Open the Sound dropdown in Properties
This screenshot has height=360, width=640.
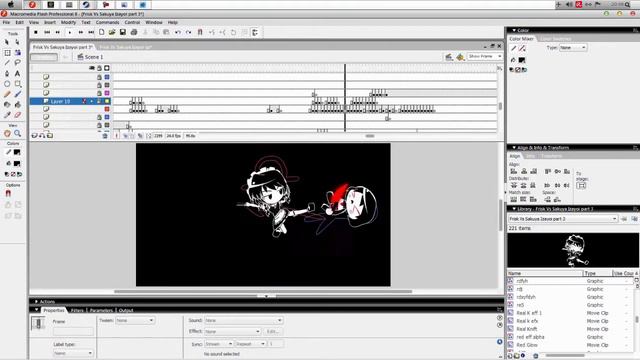(244, 320)
